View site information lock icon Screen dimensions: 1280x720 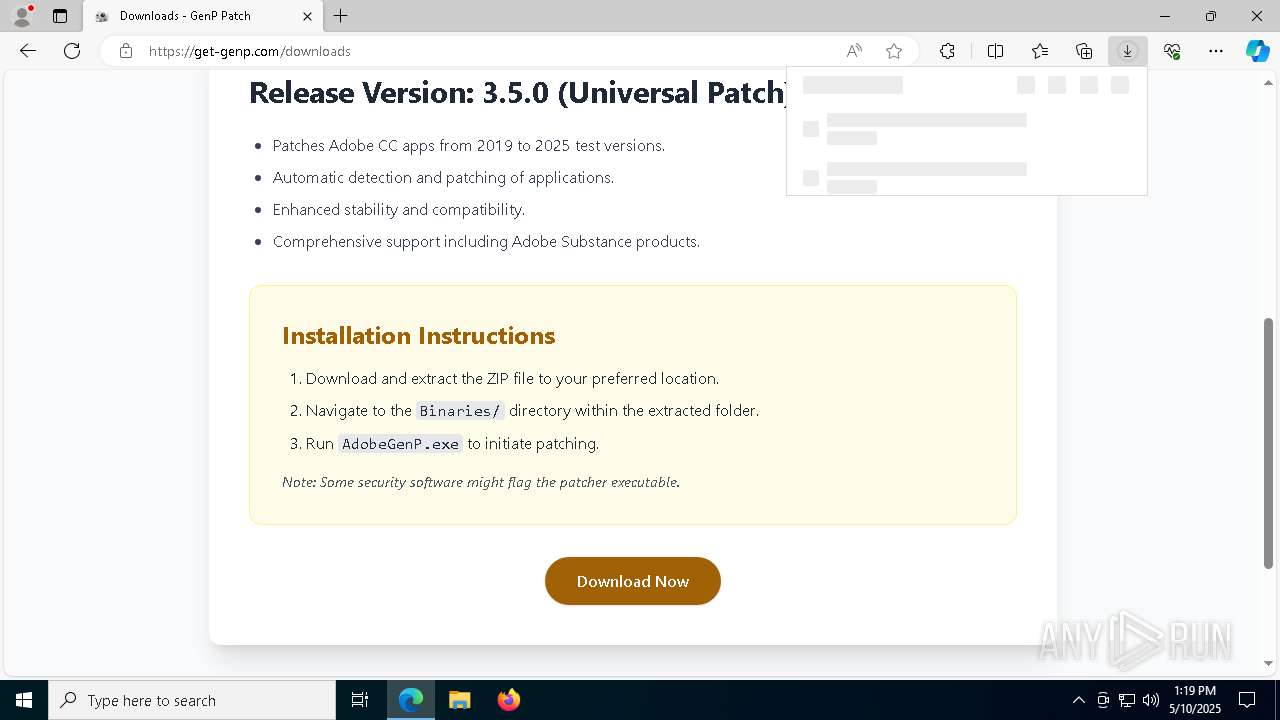tap(126, 51)
